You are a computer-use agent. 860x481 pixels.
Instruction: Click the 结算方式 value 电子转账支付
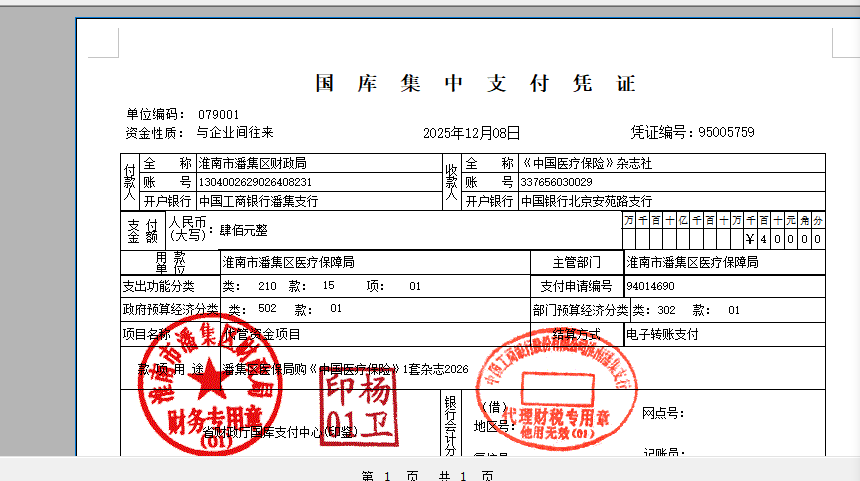662,334
